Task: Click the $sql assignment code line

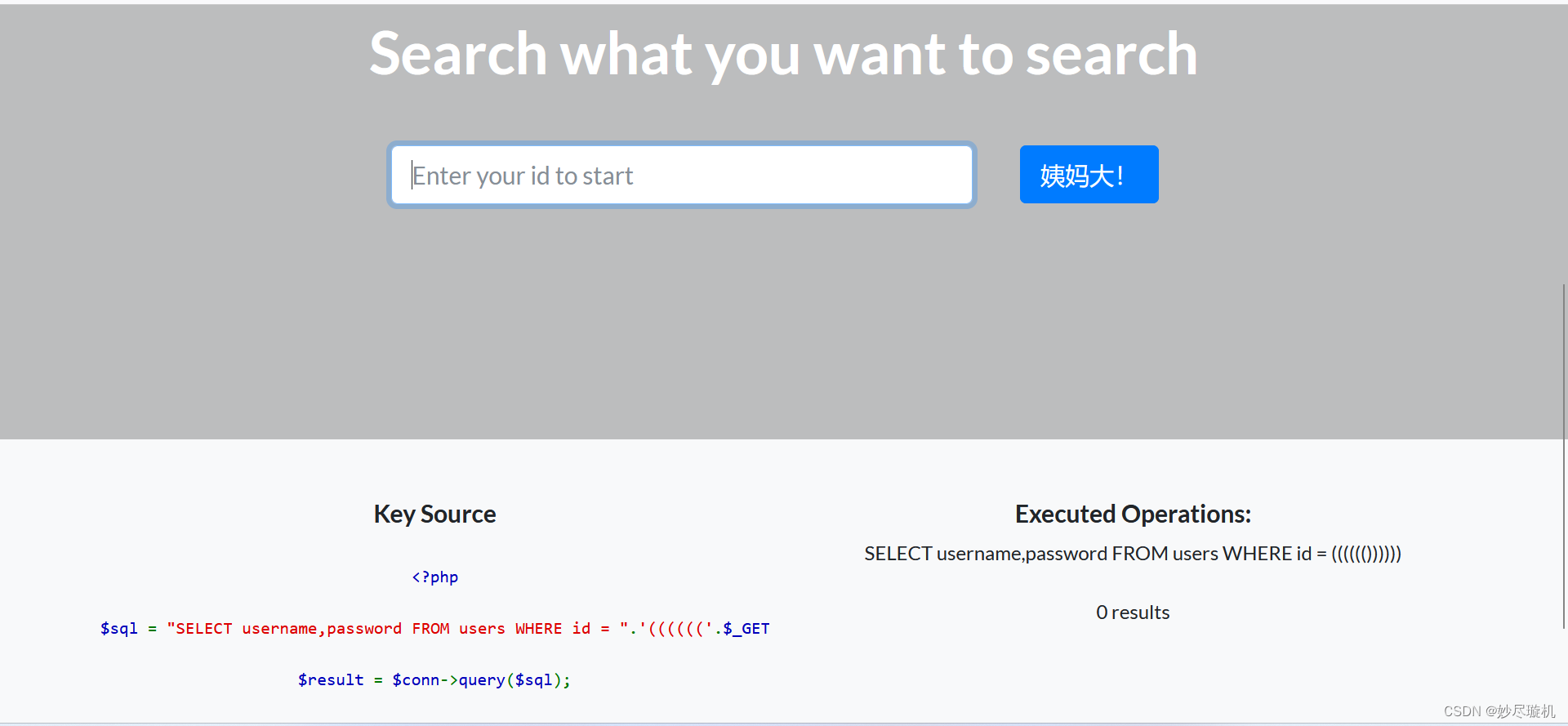Action: click(434, 629)
